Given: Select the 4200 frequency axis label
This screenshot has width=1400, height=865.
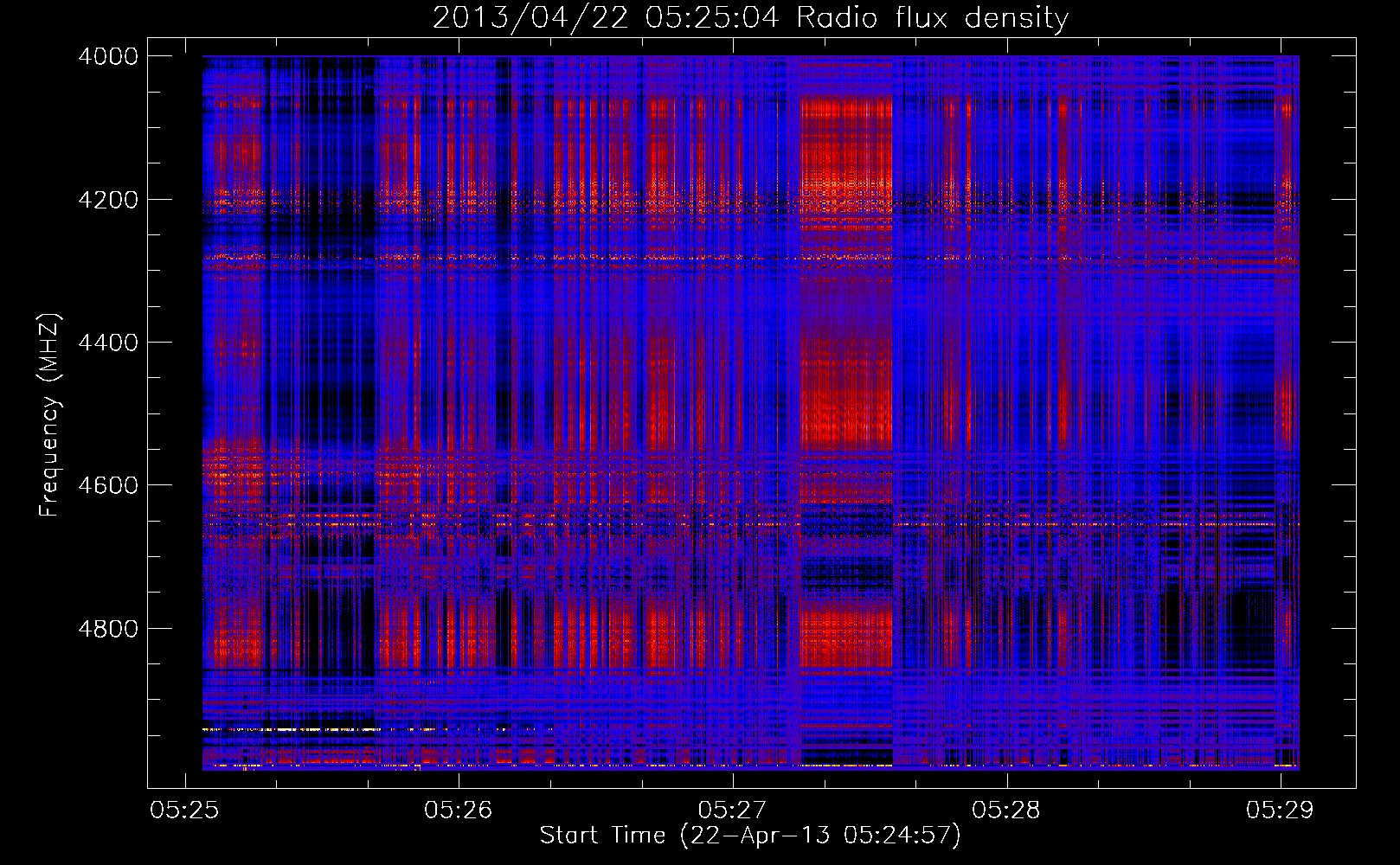Looking at the screenshot, I should point(108,200).
